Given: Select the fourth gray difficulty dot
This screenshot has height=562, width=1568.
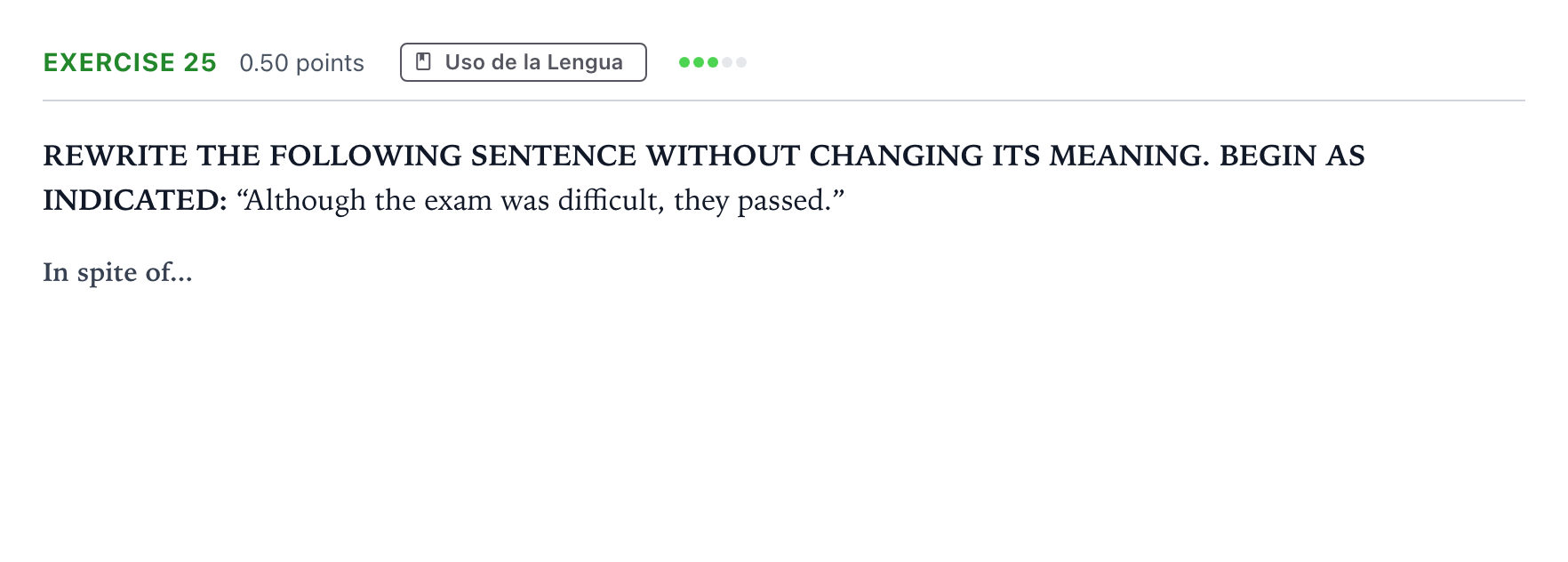Looking at the screenshot, I should pyautogui.click(x=727, y=62).
